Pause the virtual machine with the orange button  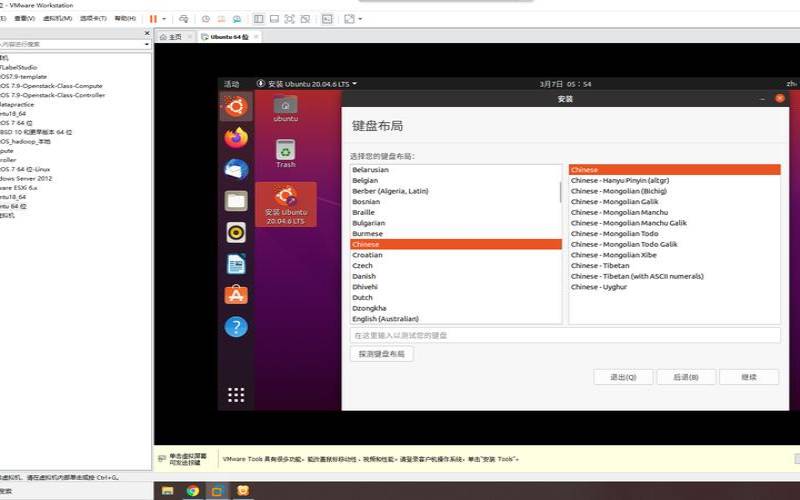point(153,19)
